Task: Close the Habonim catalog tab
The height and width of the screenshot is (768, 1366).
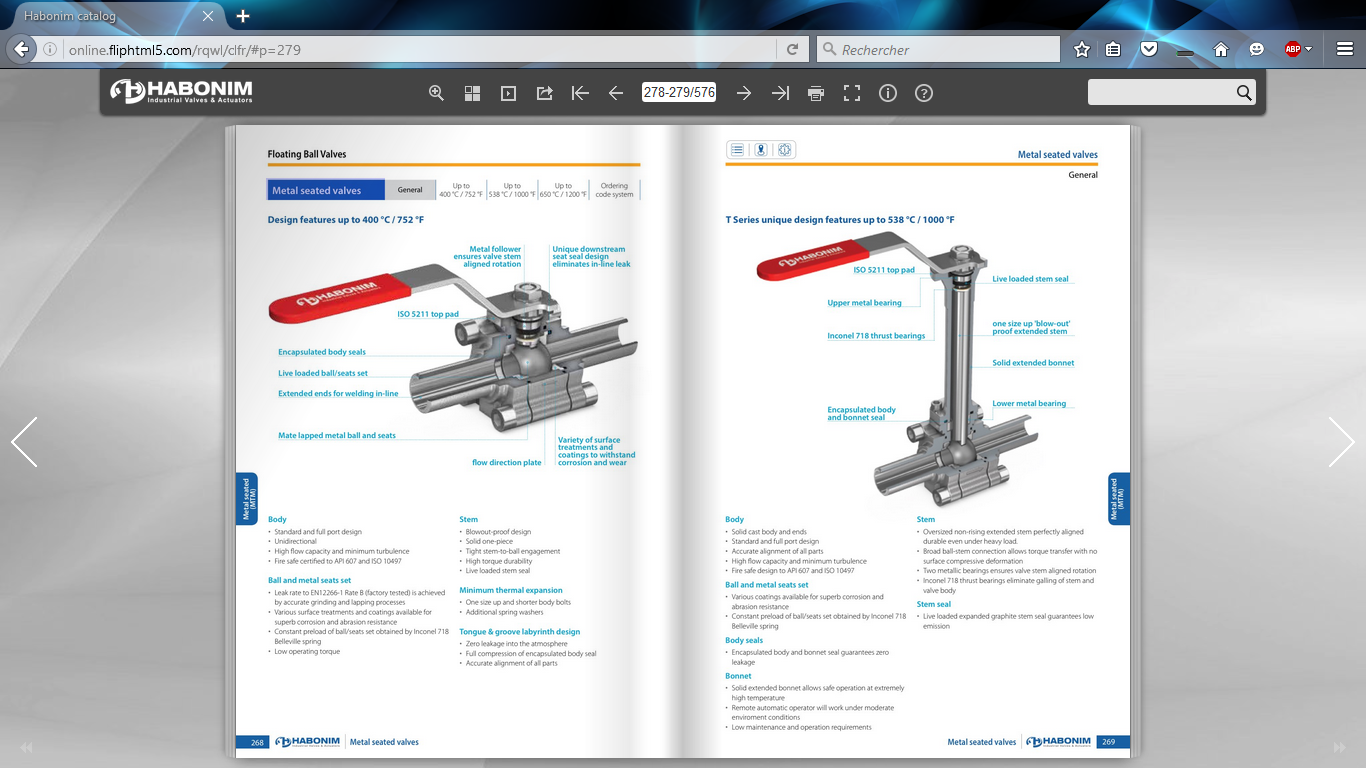Action: pyautogui.click(x=208, y=16)
